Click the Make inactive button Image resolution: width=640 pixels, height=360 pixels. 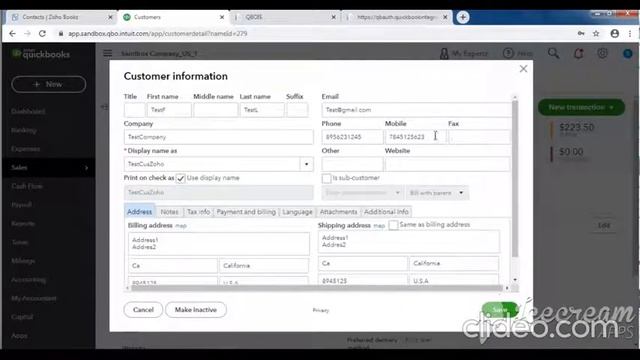point(196,310)
